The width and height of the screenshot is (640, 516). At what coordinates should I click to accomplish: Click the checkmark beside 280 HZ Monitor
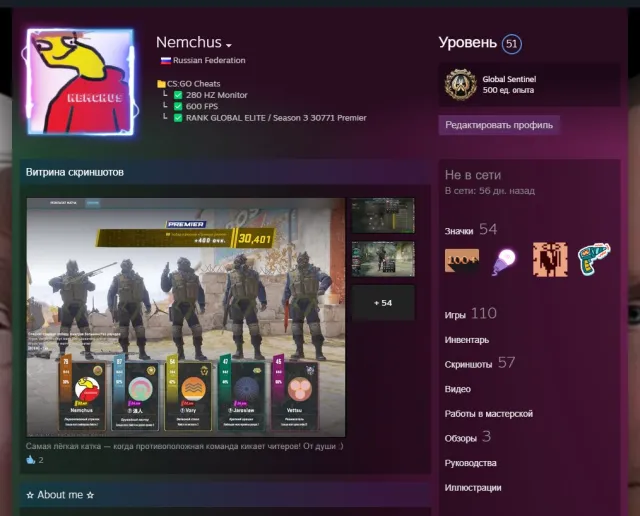point(178,95)
